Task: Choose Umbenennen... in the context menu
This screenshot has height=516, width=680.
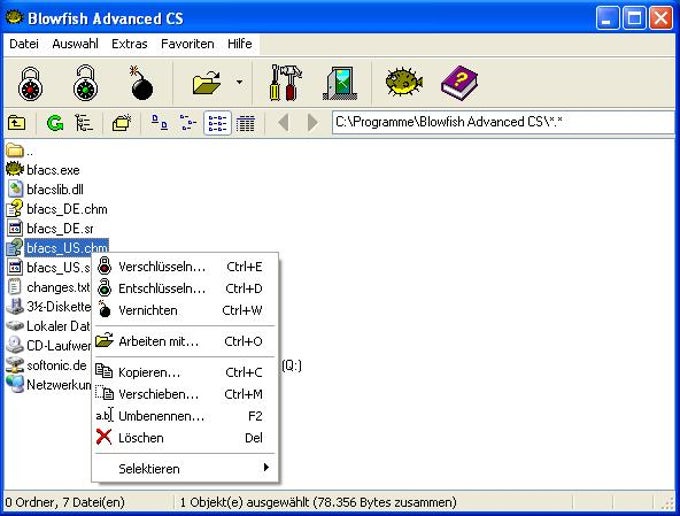Action: [185, 416]
